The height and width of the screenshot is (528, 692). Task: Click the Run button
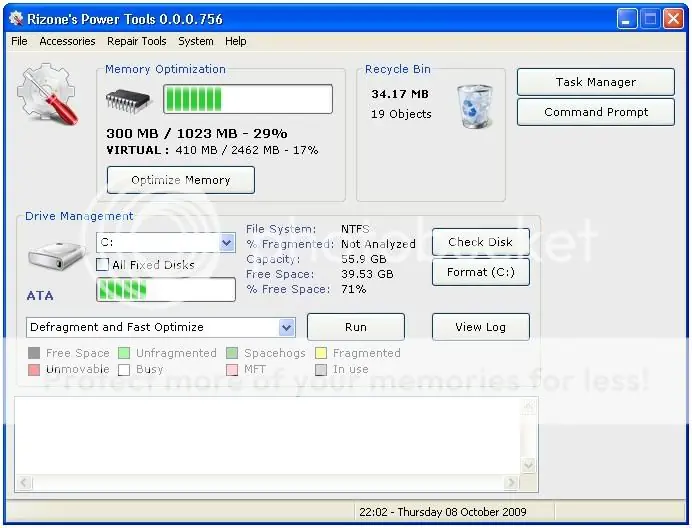(356, 327)
